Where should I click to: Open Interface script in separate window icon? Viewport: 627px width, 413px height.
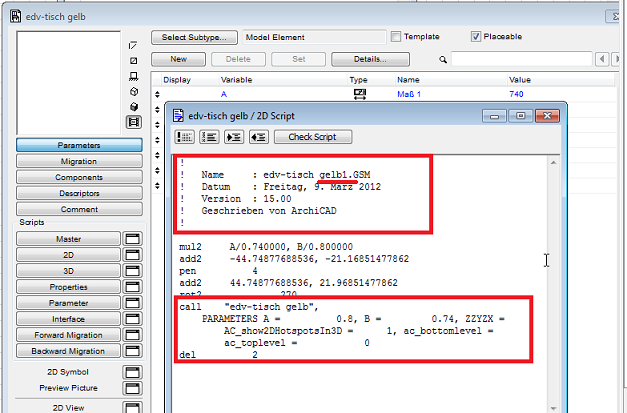(132, 319)
